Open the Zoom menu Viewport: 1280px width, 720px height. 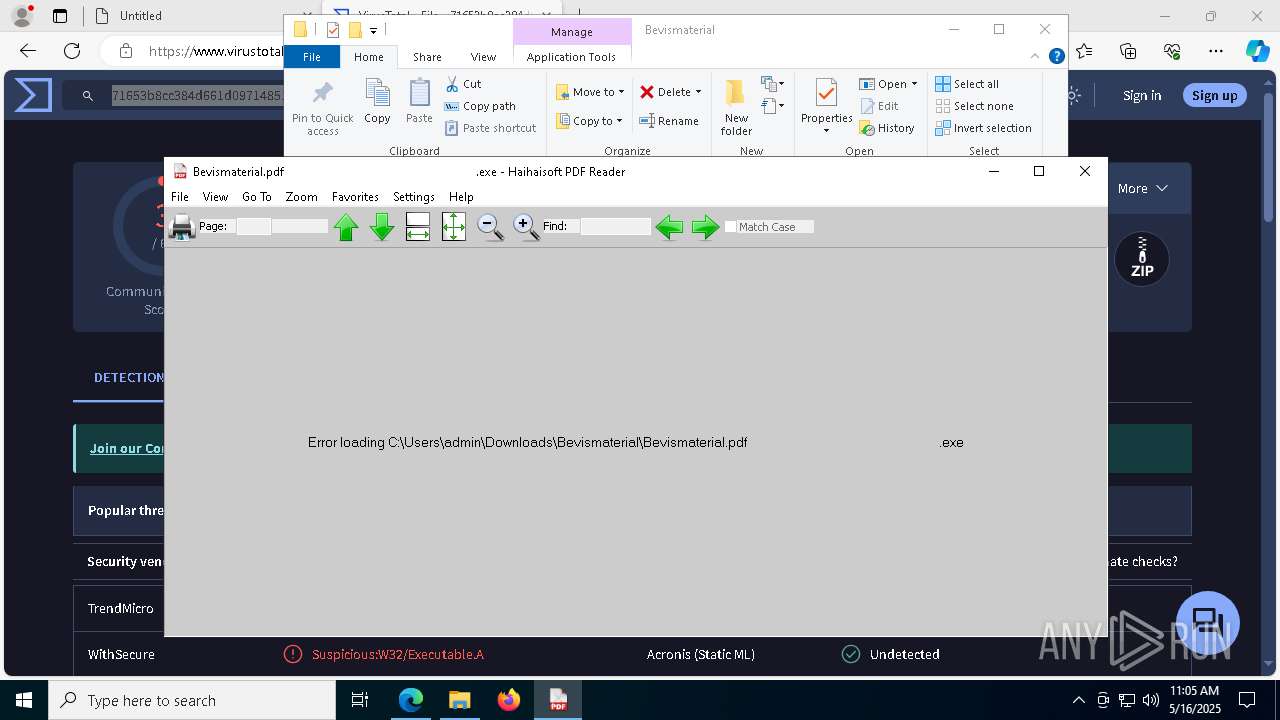[x=301, y=197]
